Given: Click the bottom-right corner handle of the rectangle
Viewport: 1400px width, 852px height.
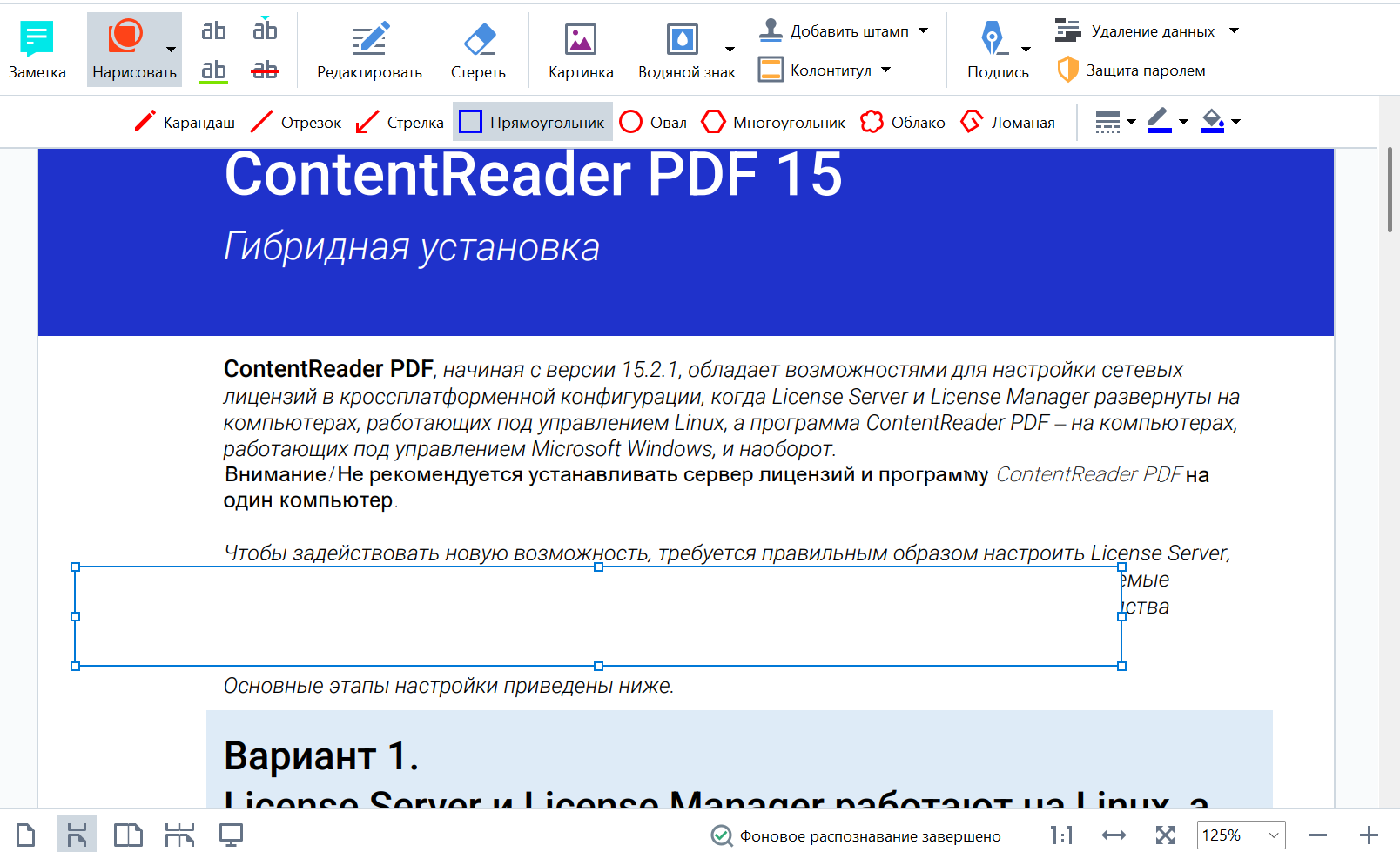Looking at the screenshot, I should click(x=1121, y=666).
